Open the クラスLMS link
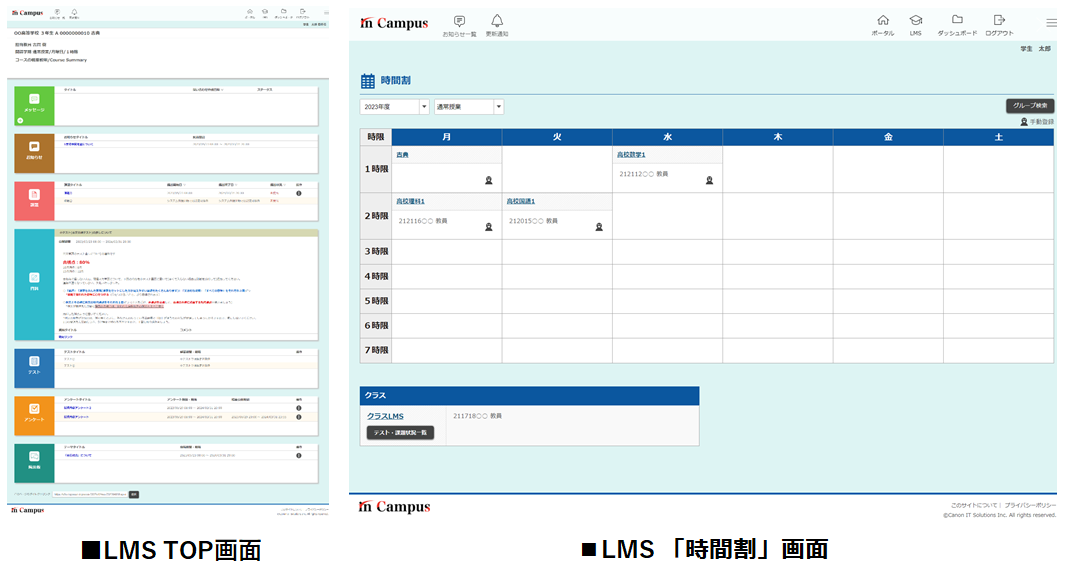1066x576 pixels. coord(383,415)
